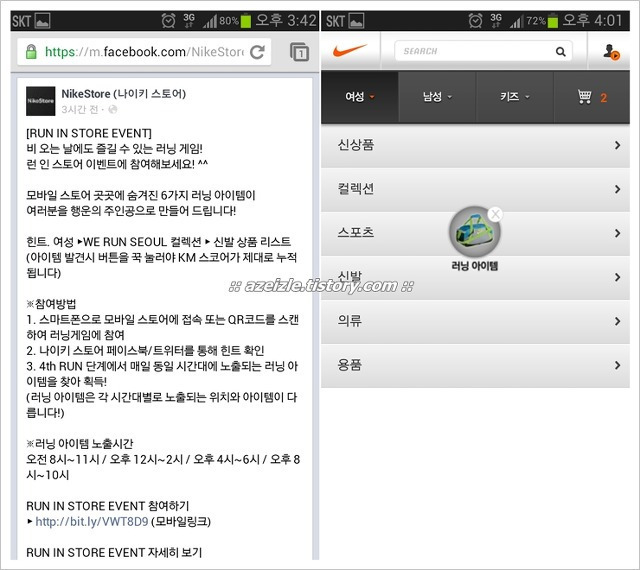Screen dimensions: 640x570
Task: Tap the ※러닝 아이템 노출시간 heading
Action: 80,443
